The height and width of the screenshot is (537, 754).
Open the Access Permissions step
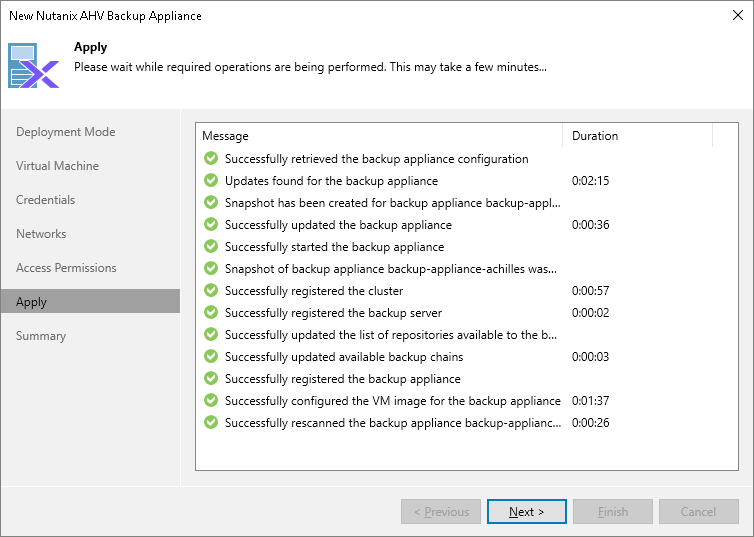[66, 268]
